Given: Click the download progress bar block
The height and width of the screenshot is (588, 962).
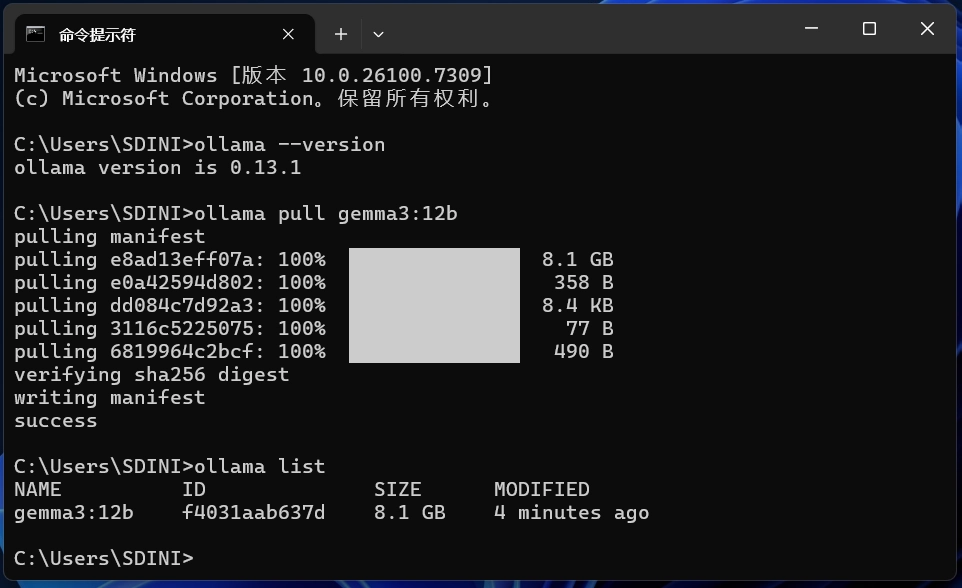Looking at the screenshot, I should tap(434, 305).
